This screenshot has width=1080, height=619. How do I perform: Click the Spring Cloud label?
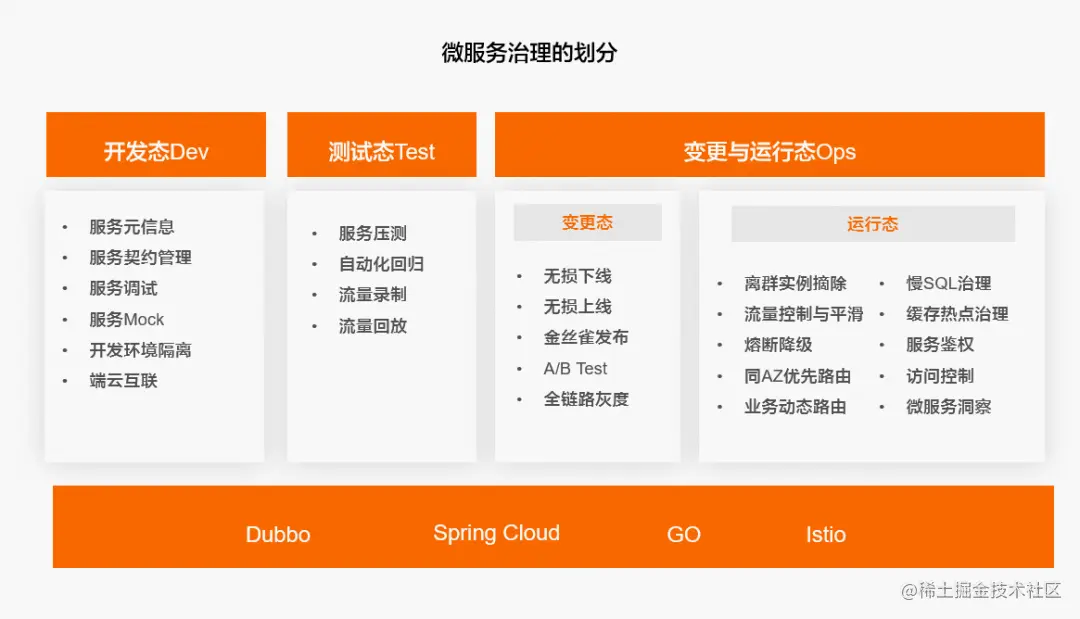tap(497, 534)
